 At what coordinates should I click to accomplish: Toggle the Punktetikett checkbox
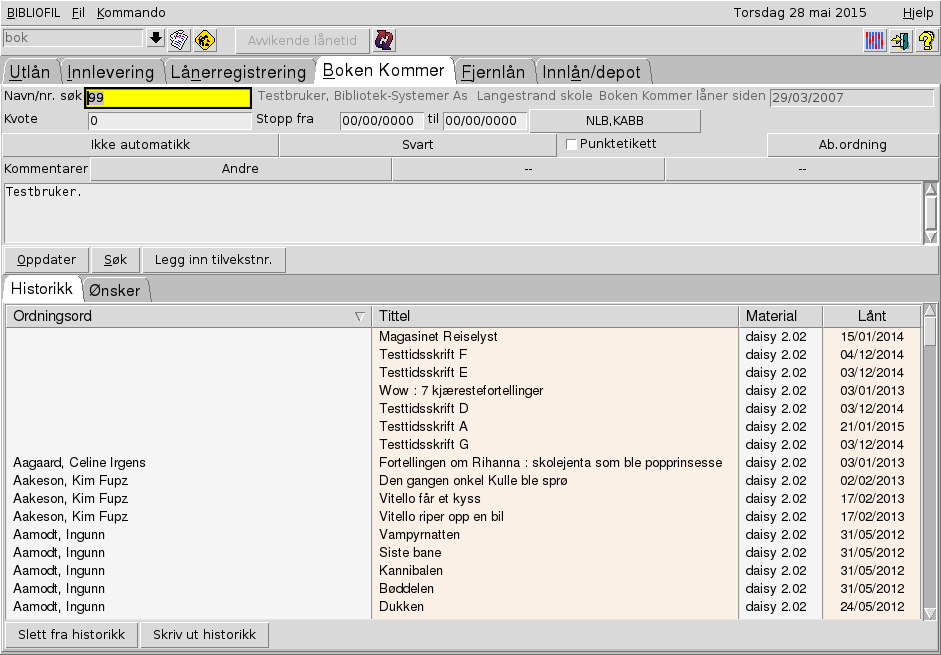pyautogui.click(x=572, y=145)
